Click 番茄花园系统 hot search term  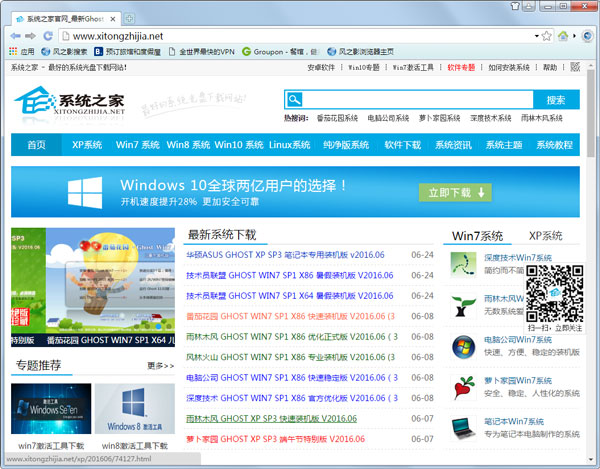tap(337, 118)
